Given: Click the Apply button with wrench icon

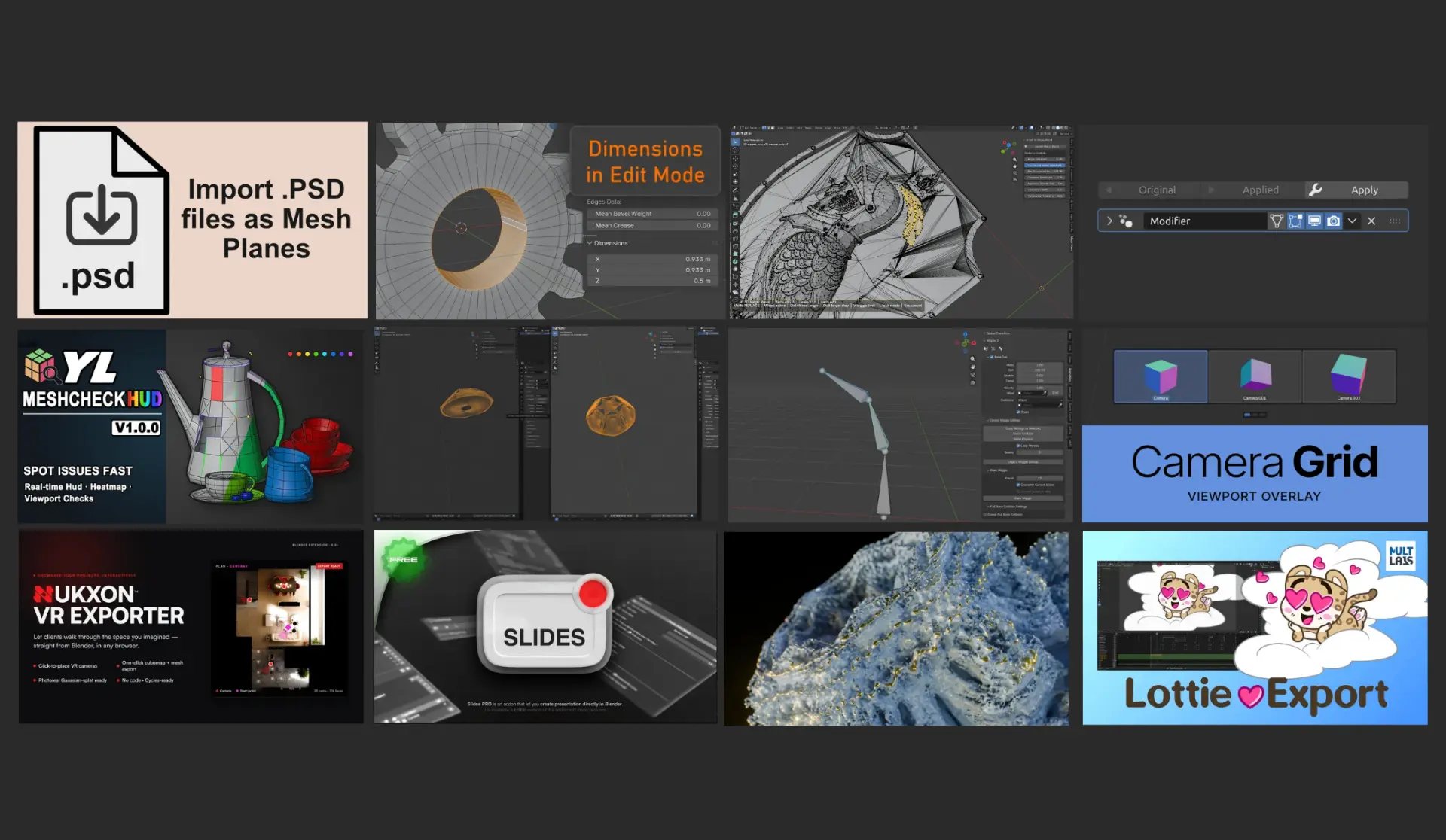Looking at the screenshot, I should point(1356,190).
